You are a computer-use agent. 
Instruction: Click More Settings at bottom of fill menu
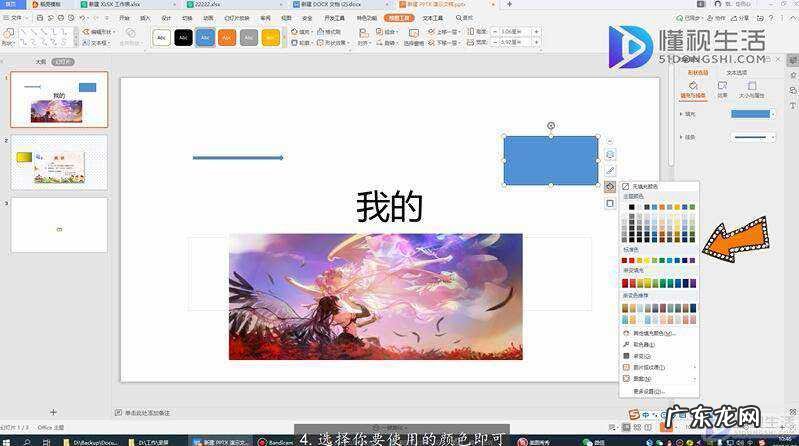coord(649,391)
